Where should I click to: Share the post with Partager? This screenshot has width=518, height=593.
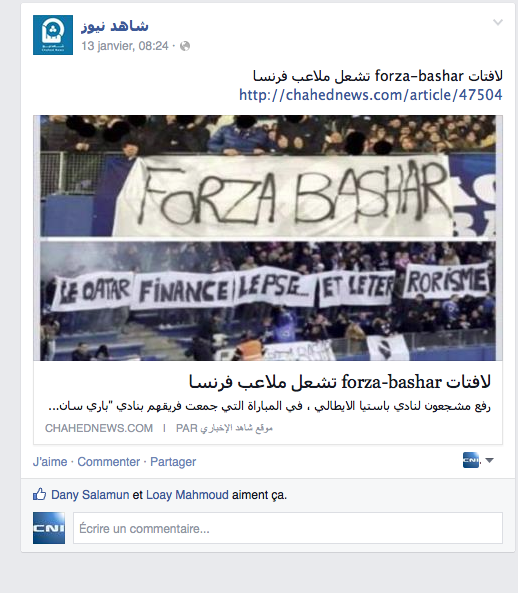(x=173, y=462)
